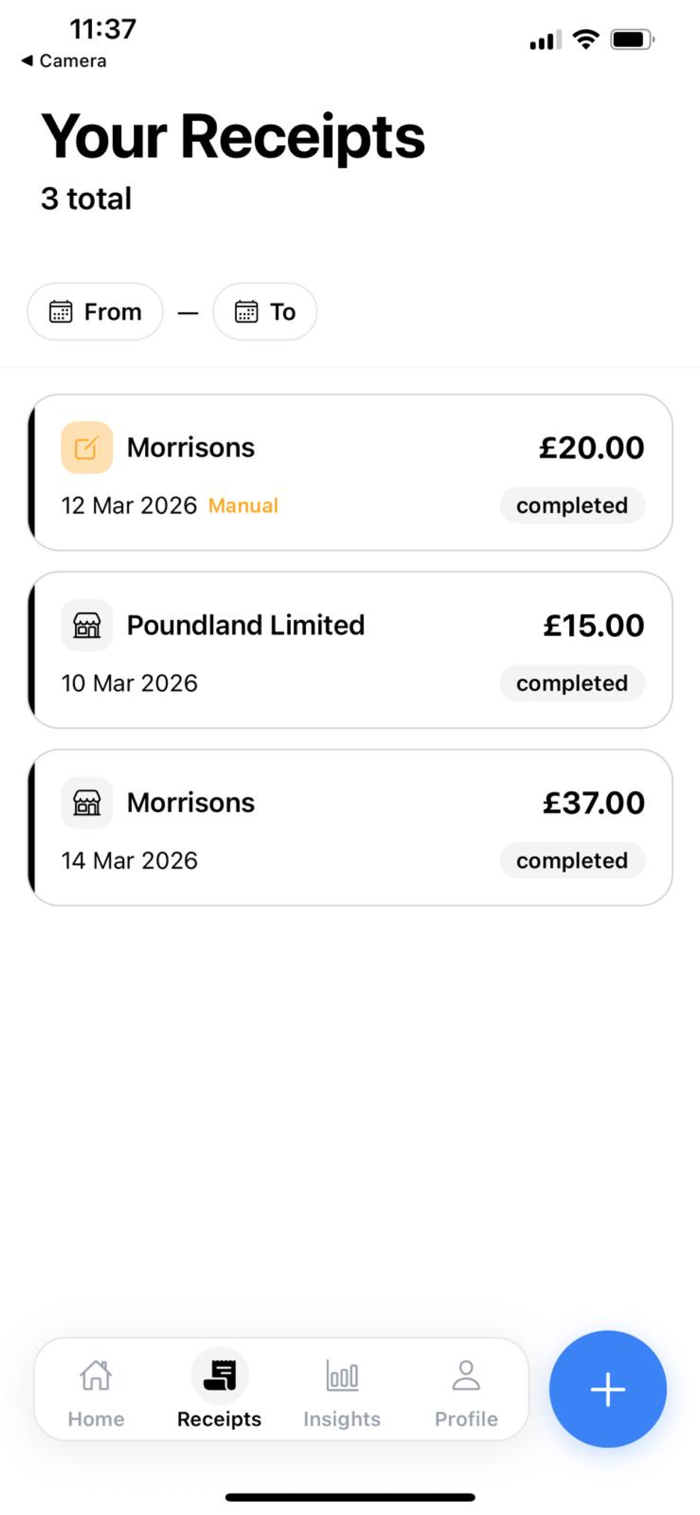
Task: Tap the calendar icon in the From filter
Action: (61, 312)
